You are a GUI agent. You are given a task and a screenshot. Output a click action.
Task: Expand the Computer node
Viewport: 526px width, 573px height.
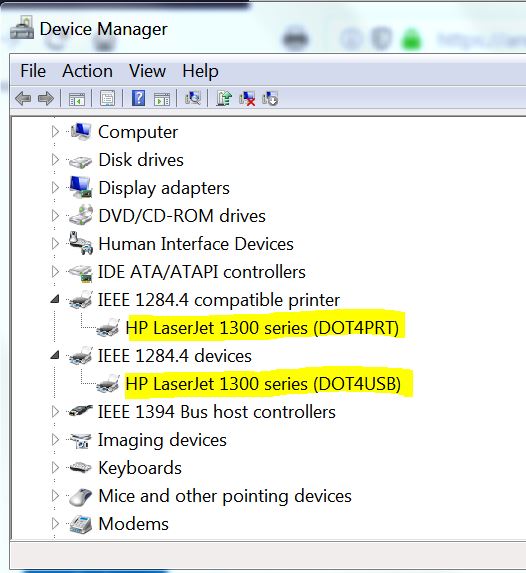point(55,132)
